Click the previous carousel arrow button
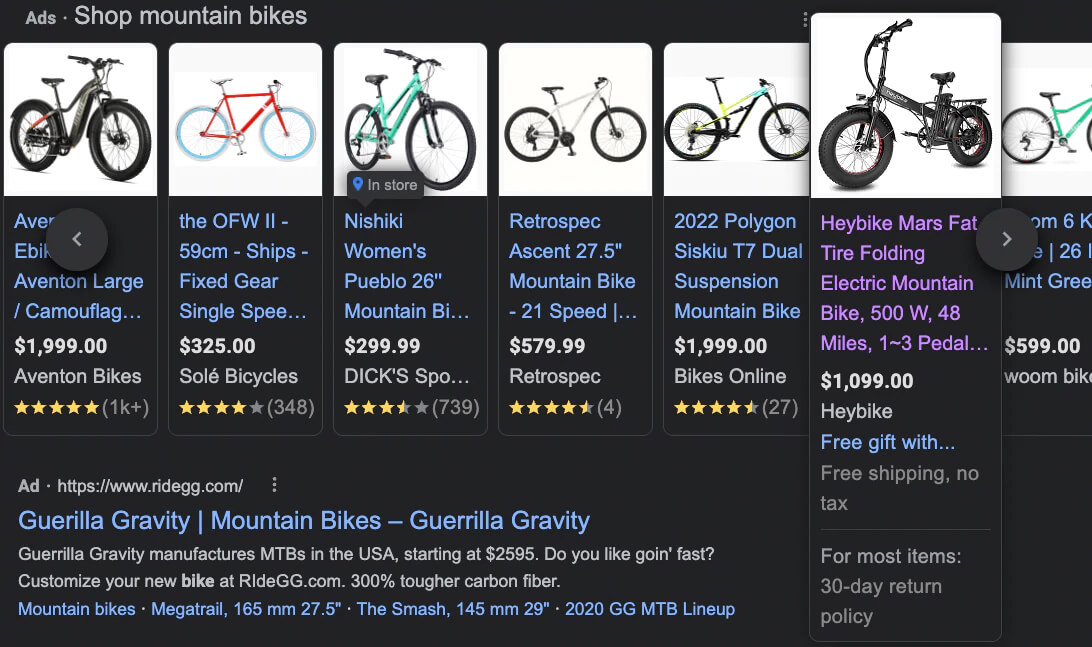Screen dimensions: 1092x647 pos(77,240)
